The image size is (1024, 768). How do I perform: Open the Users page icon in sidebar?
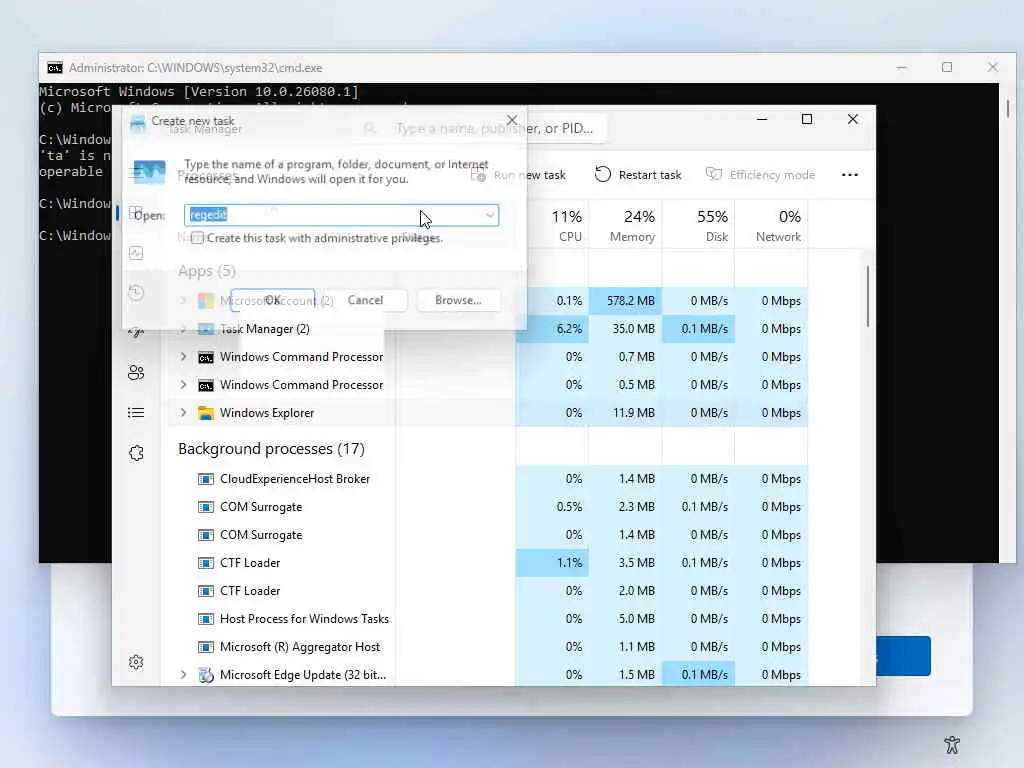click(x=136, y=372)
